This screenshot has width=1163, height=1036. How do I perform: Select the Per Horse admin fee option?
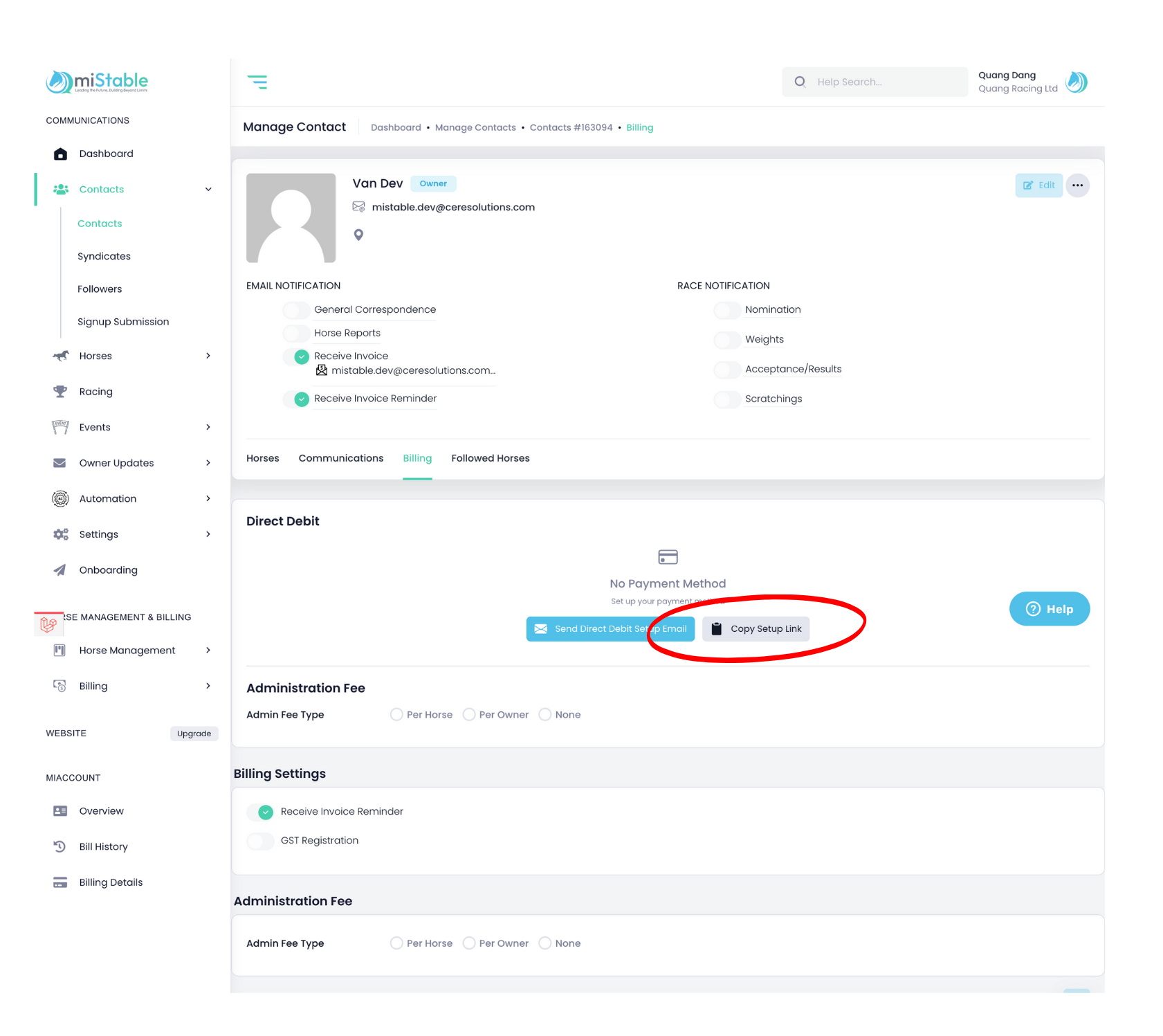tap(396, 715)
